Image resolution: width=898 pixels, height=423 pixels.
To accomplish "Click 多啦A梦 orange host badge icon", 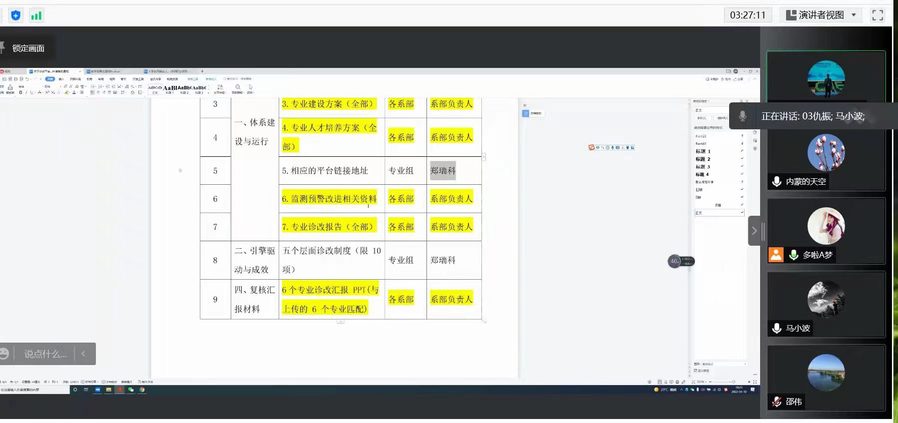I will (775, 255).
